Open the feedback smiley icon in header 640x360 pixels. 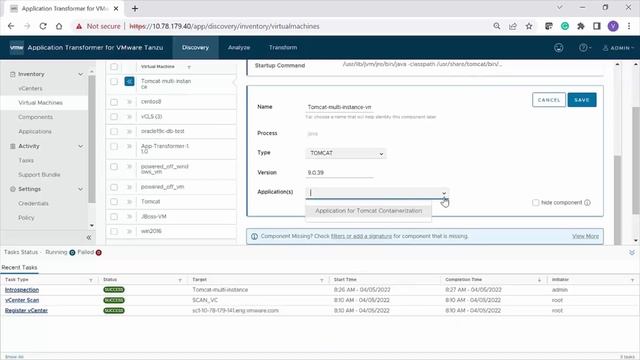pos(558,48)
